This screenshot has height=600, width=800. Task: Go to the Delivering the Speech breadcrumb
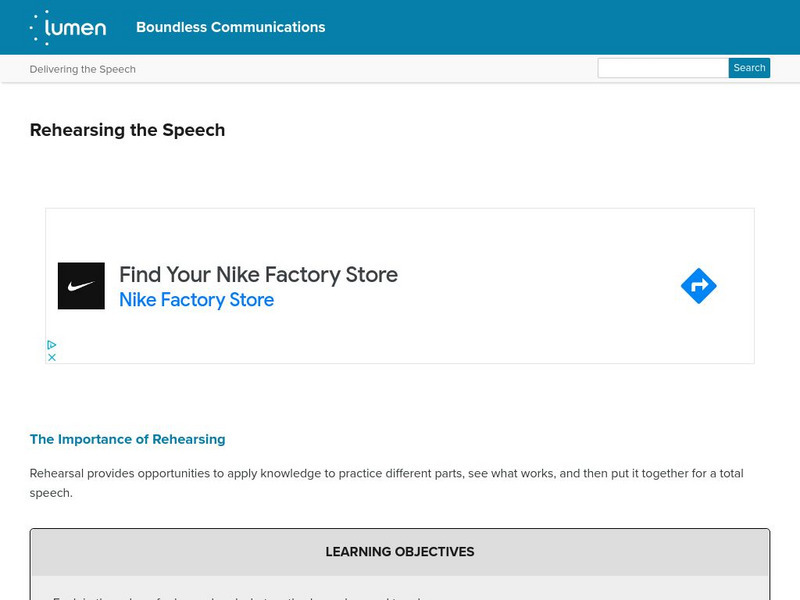tap(83, 69)
